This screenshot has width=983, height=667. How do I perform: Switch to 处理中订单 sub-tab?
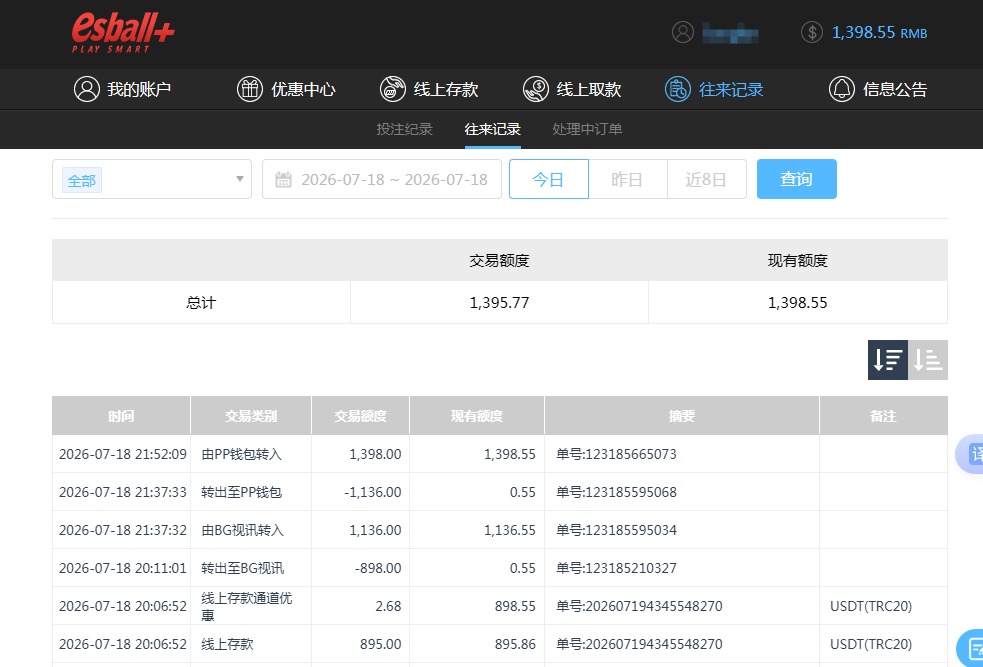(587, 129)
